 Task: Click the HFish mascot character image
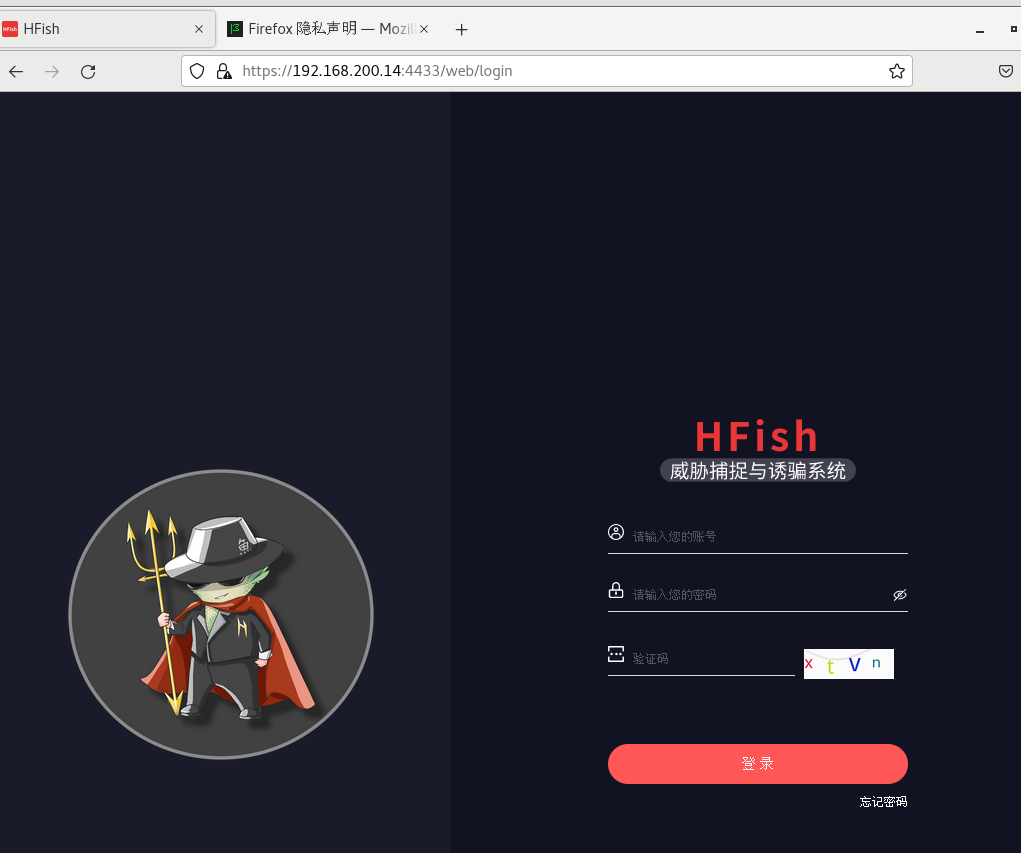pyautogui.click(x=221, y=614)
